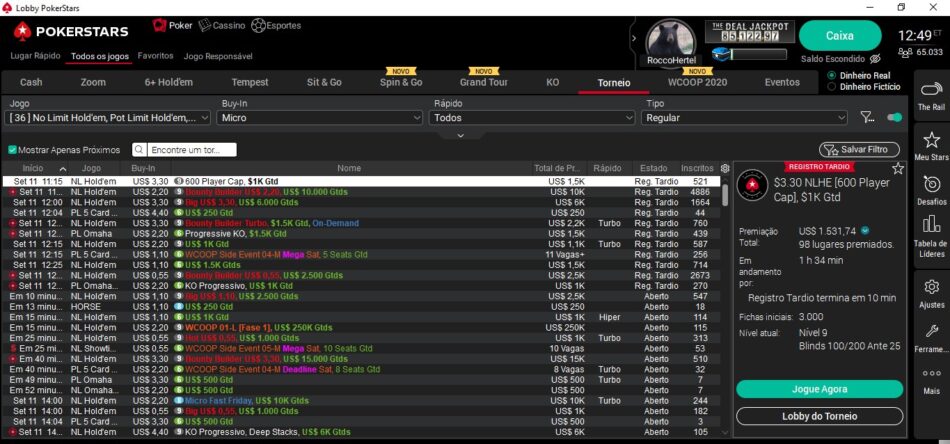Image resolution: width=950 pixels, height=444 pixels.
Task: Click Encontre um torneio search field
Action: pos(192,150)
